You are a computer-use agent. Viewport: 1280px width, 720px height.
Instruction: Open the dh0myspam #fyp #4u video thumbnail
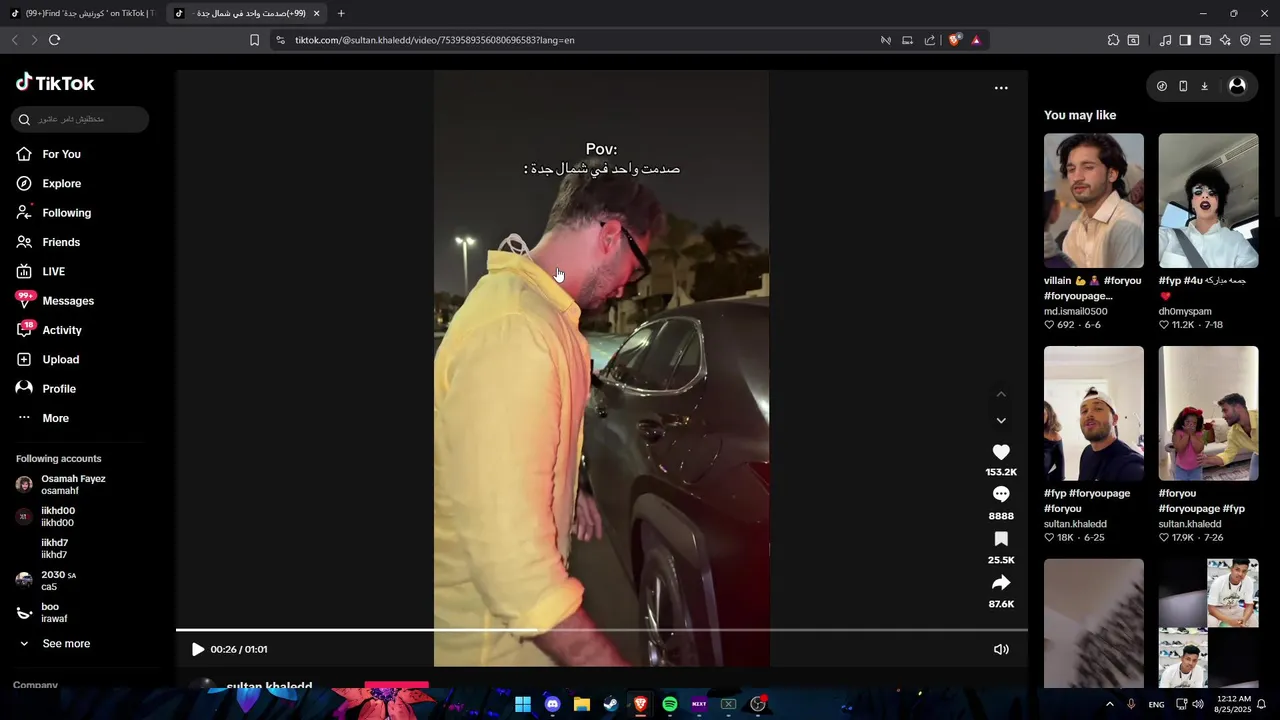(x=1208, y=201)
